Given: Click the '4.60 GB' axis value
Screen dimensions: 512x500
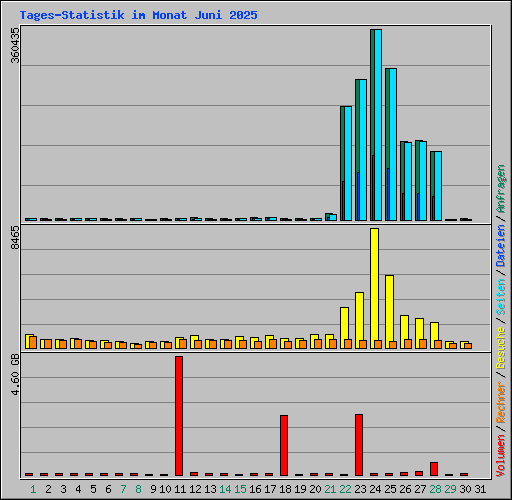Looking at the screenshot, I should pos(16,374).
